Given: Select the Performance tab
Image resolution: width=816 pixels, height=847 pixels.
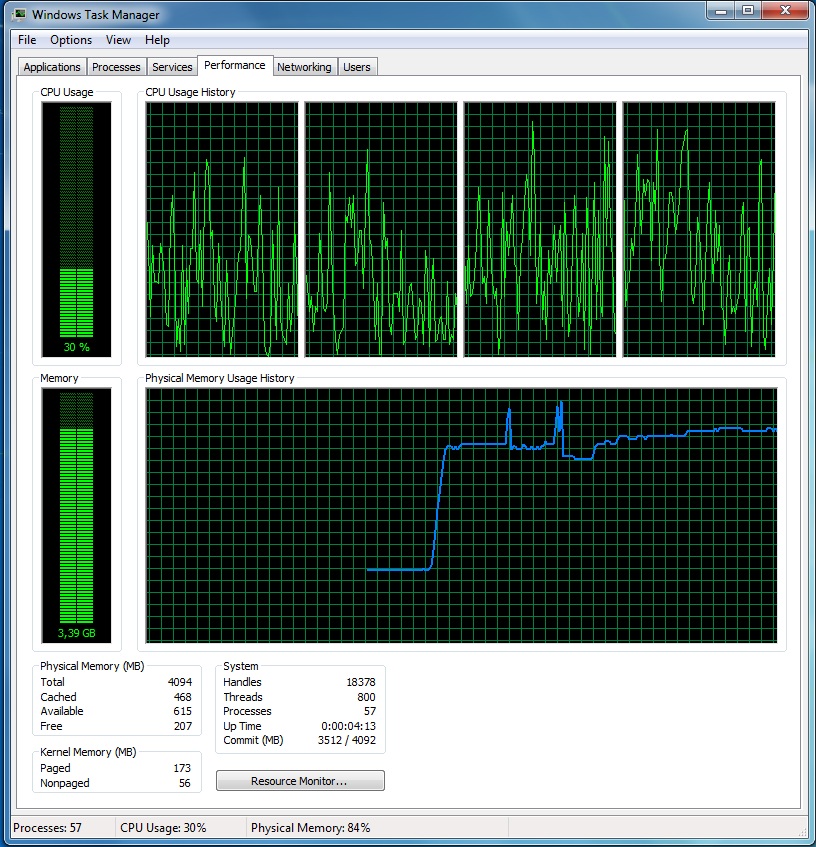Looking at the screenshot, I should [x=235, y=65].
